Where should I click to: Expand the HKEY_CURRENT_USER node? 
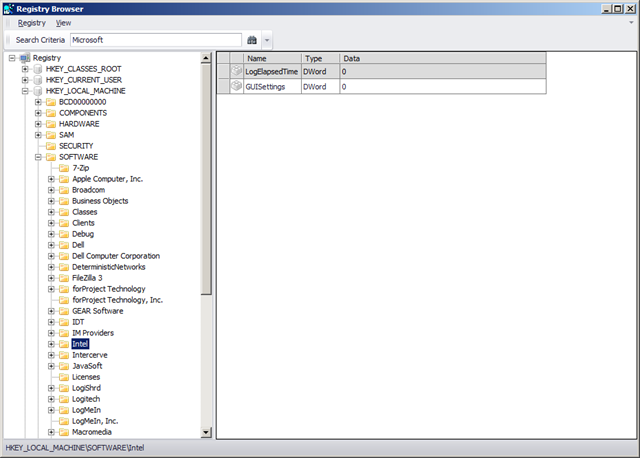click(x=25, y=80)
